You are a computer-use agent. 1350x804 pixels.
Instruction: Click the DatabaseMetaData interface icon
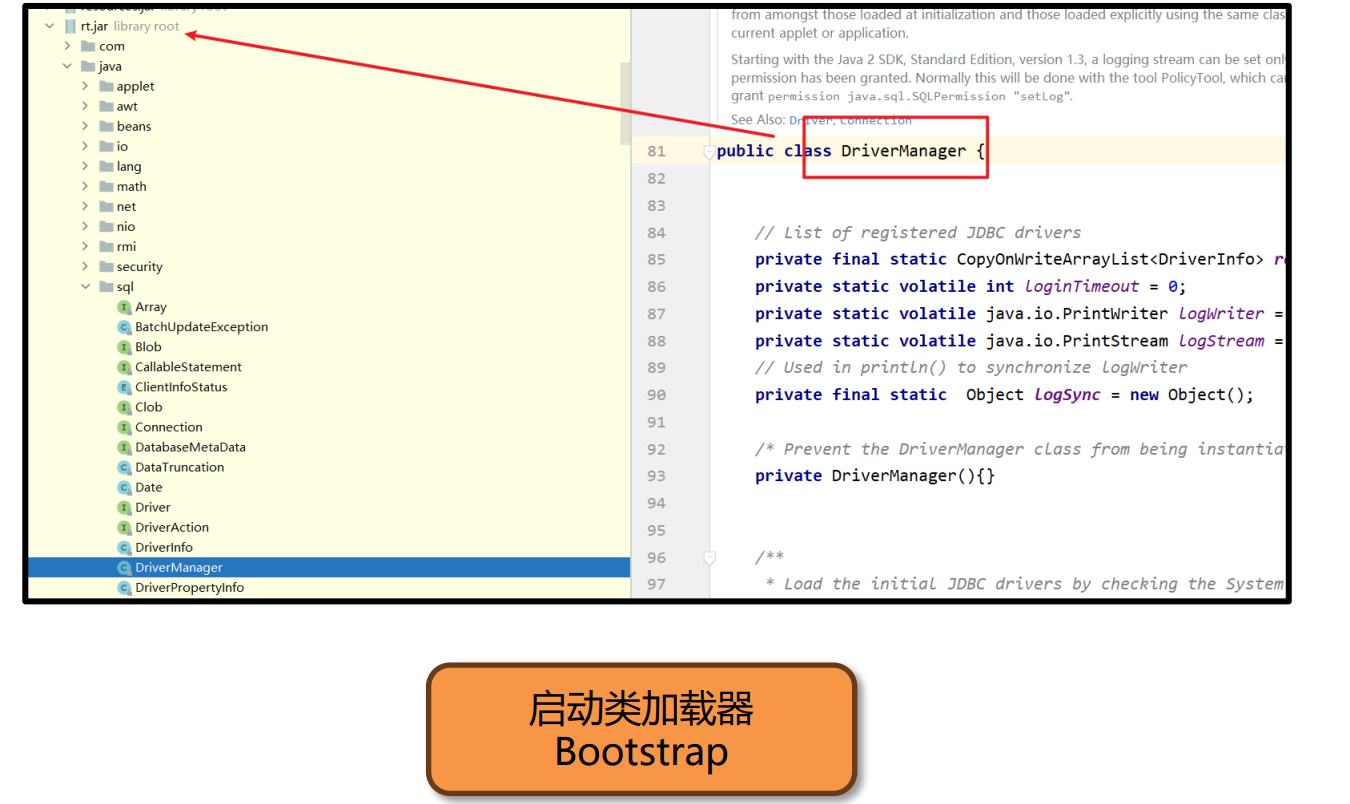(124, 447)
